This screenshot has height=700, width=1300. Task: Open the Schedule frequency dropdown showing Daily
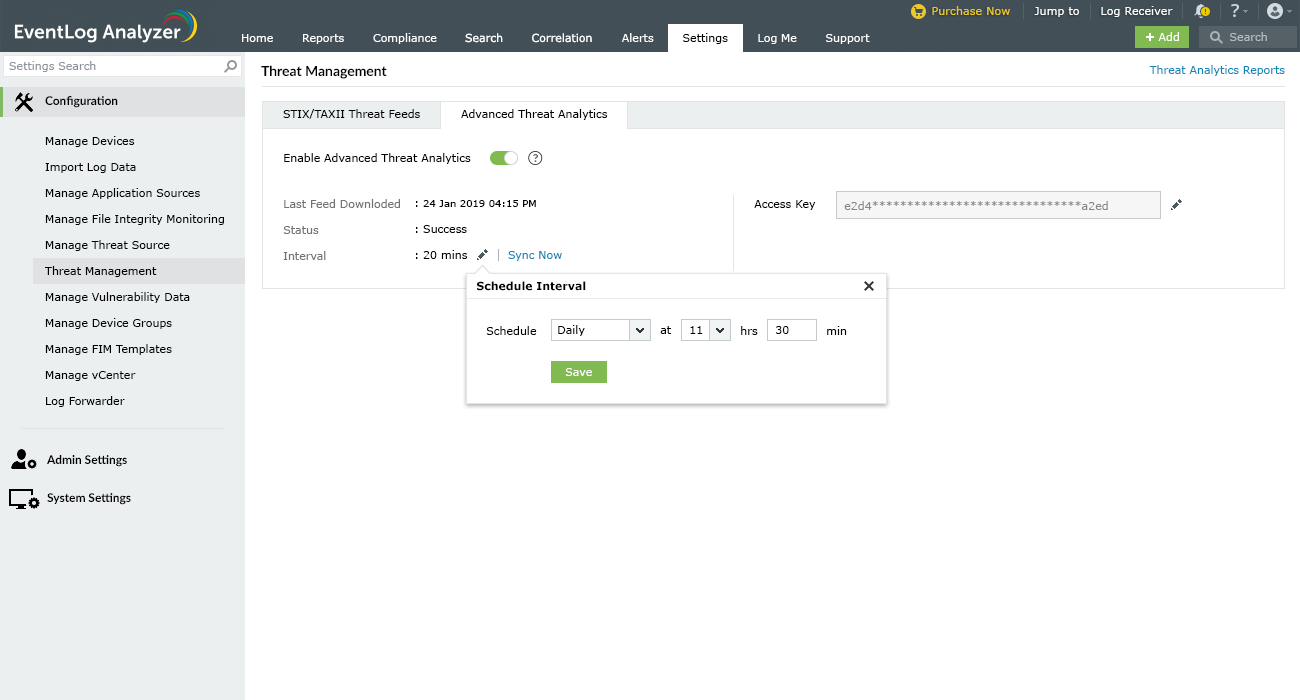pos(600,330)
